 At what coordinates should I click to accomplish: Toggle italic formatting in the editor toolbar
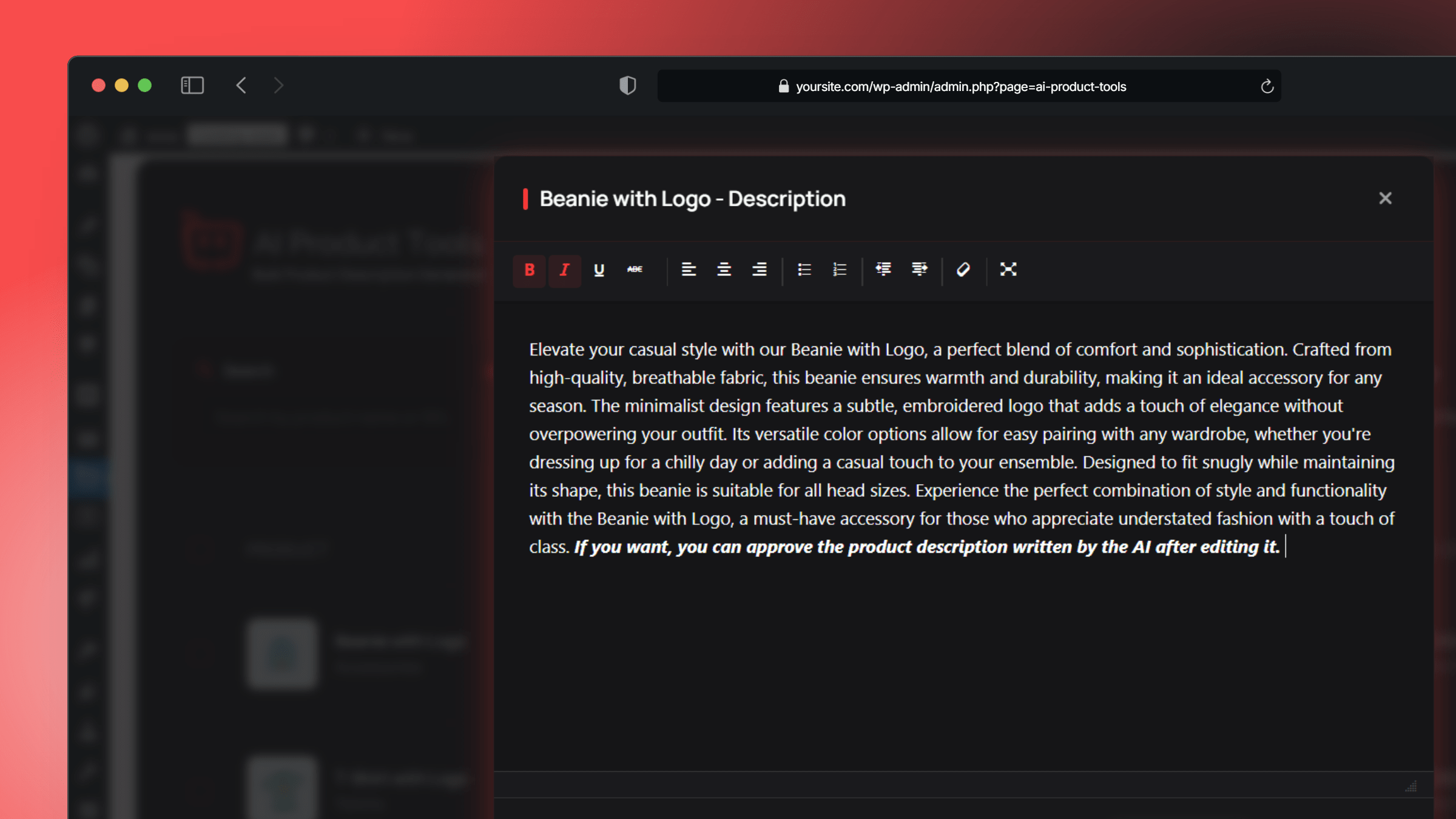click(x=564, y=270)
